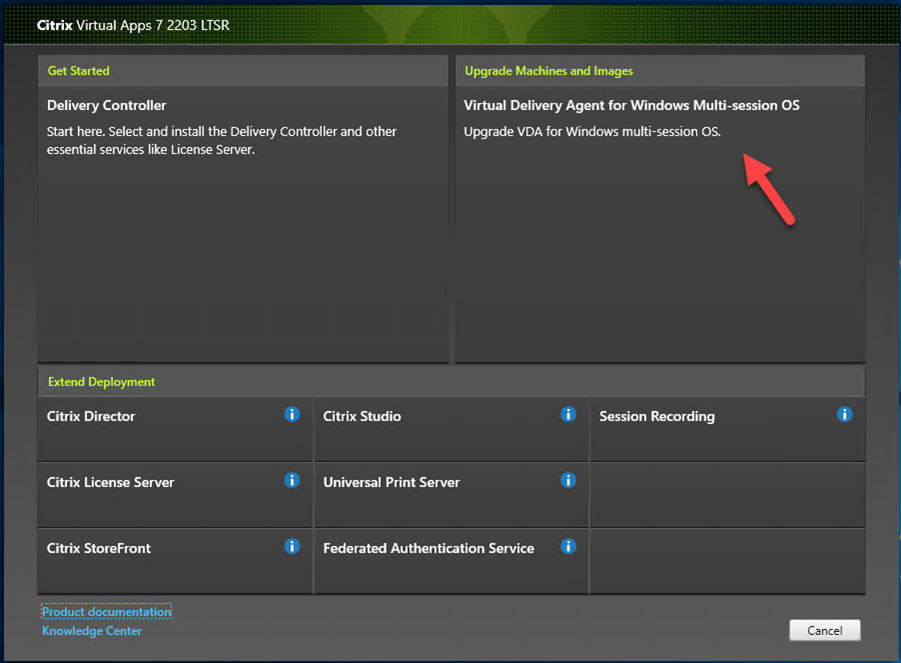The image size is (901, 663).
Task: Open Federated Authentication Service info icon
Action: (x=568, y=546)
